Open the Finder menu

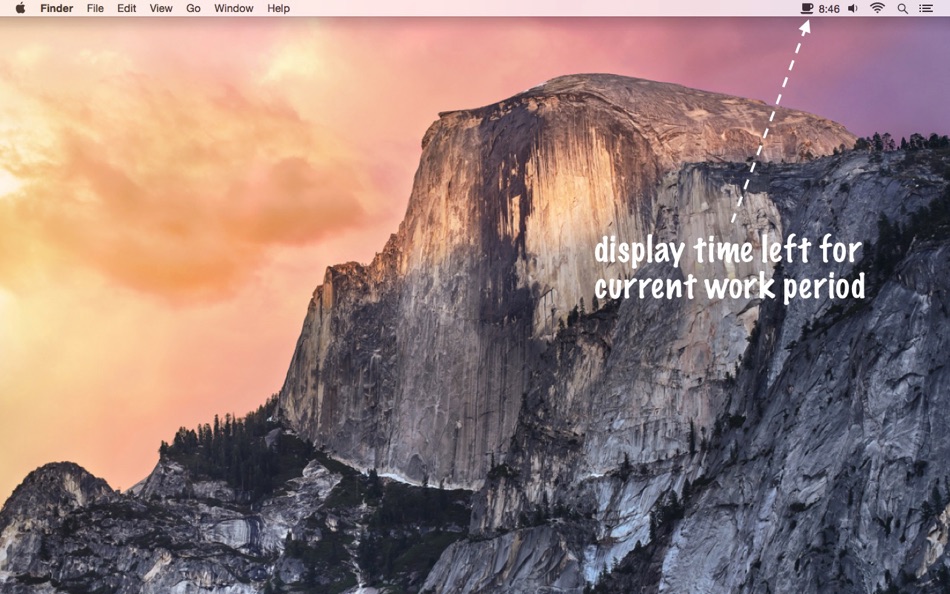coord(57,8)
